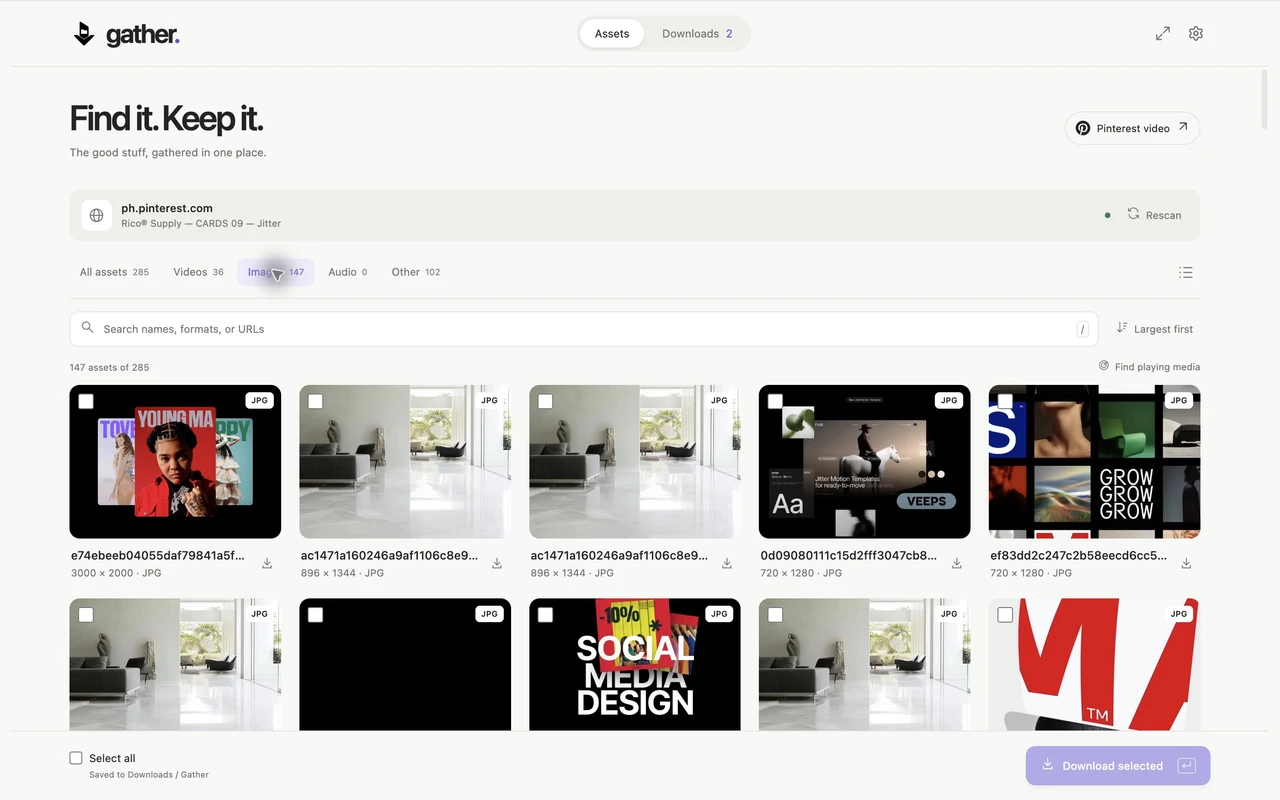Open settings with the gear icon
Image resolution: width=1280 pixels, height=800 pixels.
[1196, 33]
